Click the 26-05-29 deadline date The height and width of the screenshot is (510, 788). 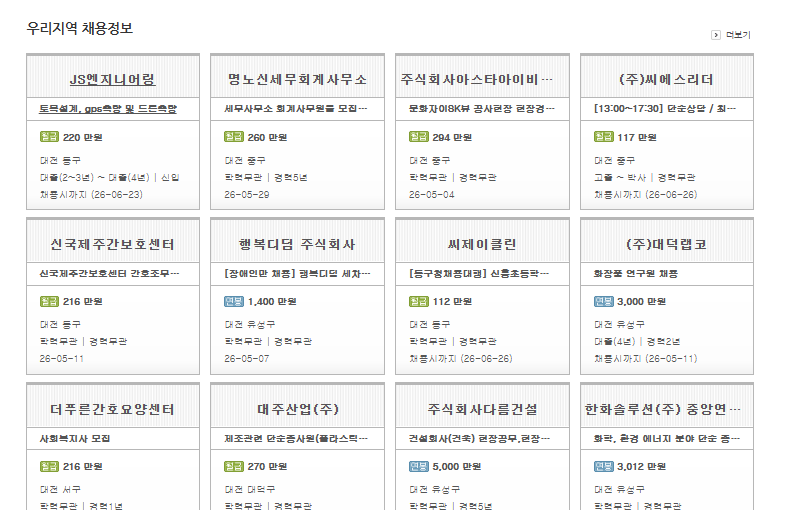(247, 194)
